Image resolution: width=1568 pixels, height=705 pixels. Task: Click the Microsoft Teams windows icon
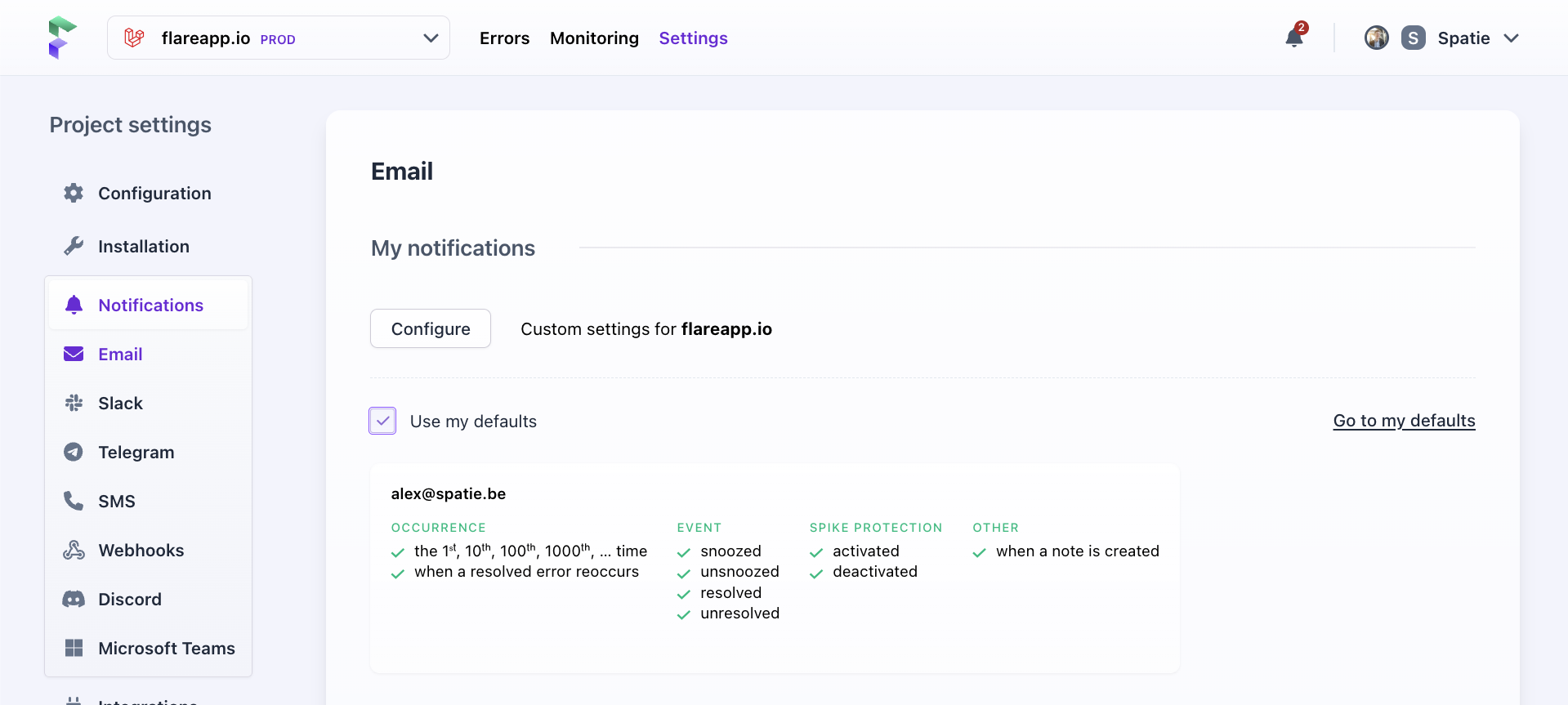point(74,648)
